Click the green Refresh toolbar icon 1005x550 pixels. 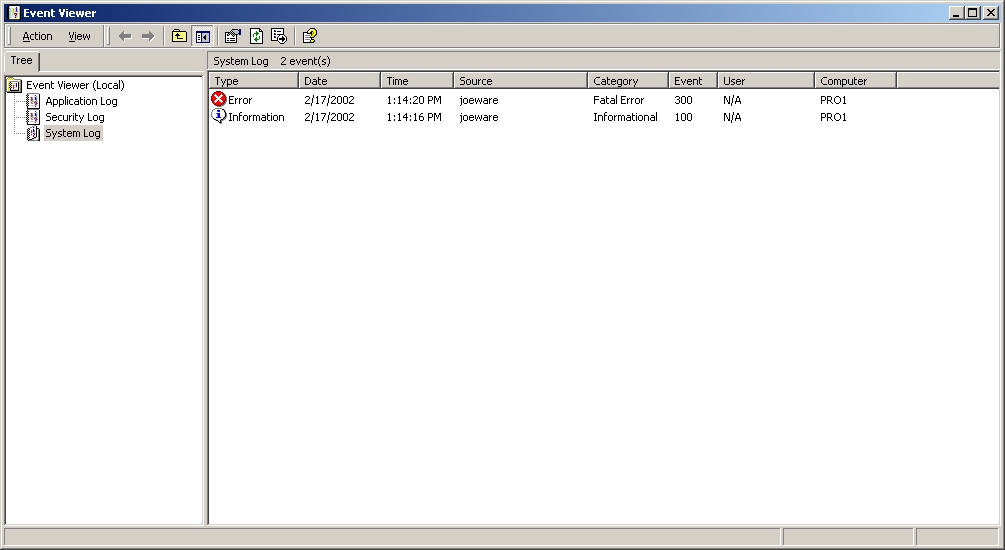[256, 36]
